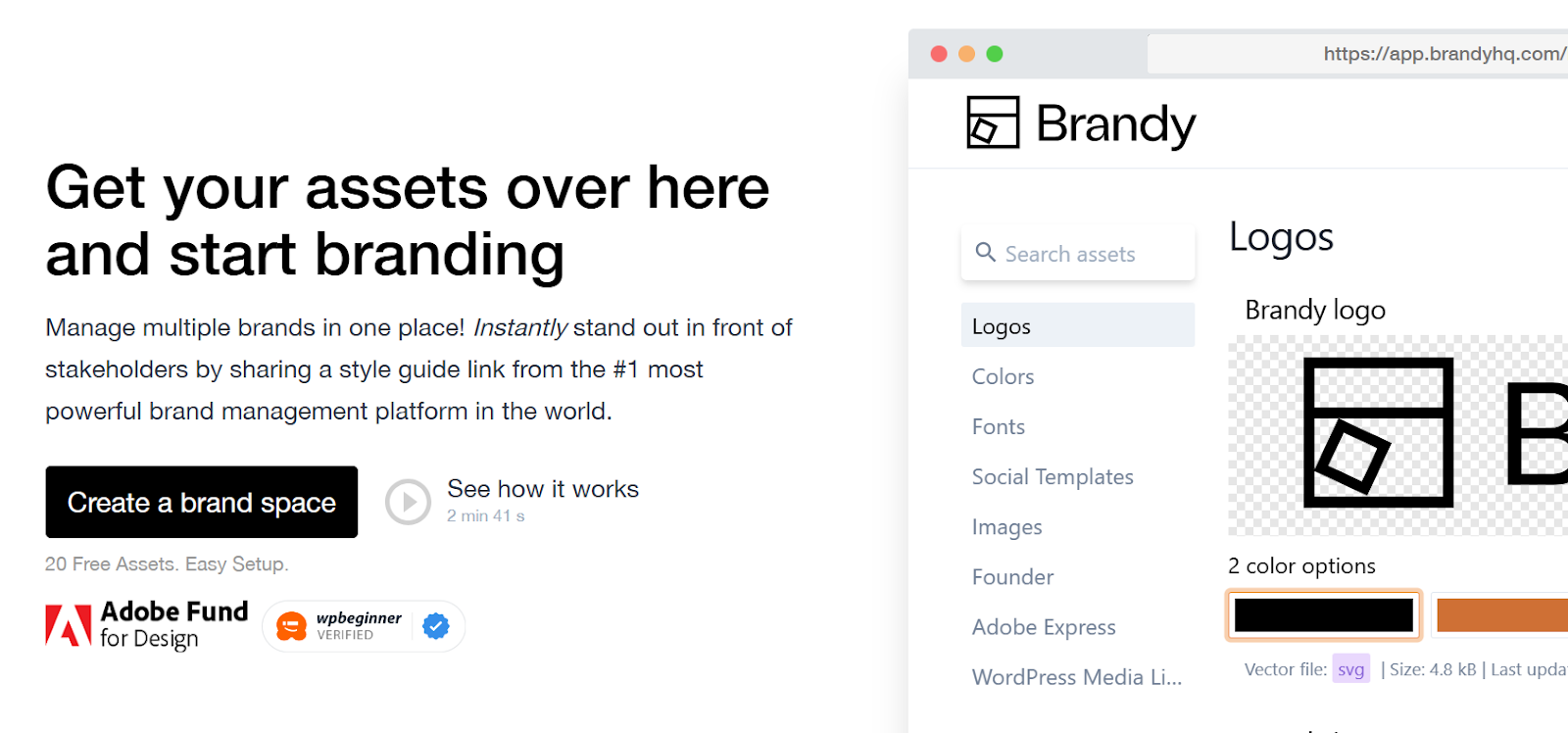1568x733 pixels.
Task: Play the See how it works video
Action: (x=408, y=502)
